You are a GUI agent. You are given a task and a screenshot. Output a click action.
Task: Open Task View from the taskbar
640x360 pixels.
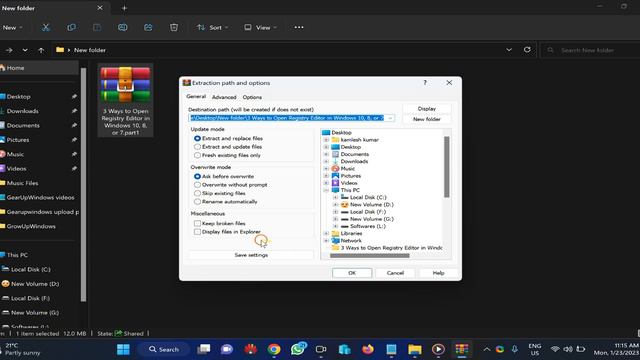[x=204, y=349]
